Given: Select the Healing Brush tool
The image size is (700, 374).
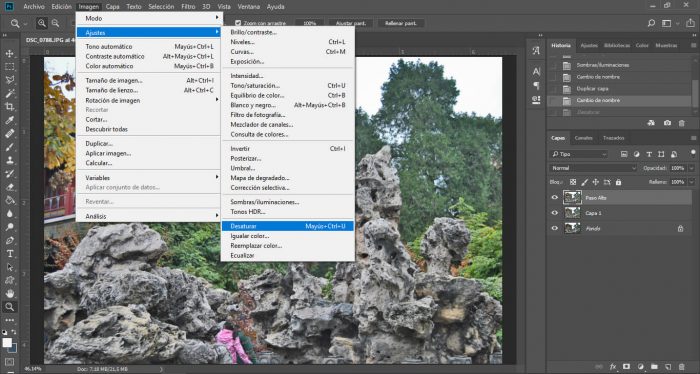Looking at the screenshot, I should (x=9, y=133).
